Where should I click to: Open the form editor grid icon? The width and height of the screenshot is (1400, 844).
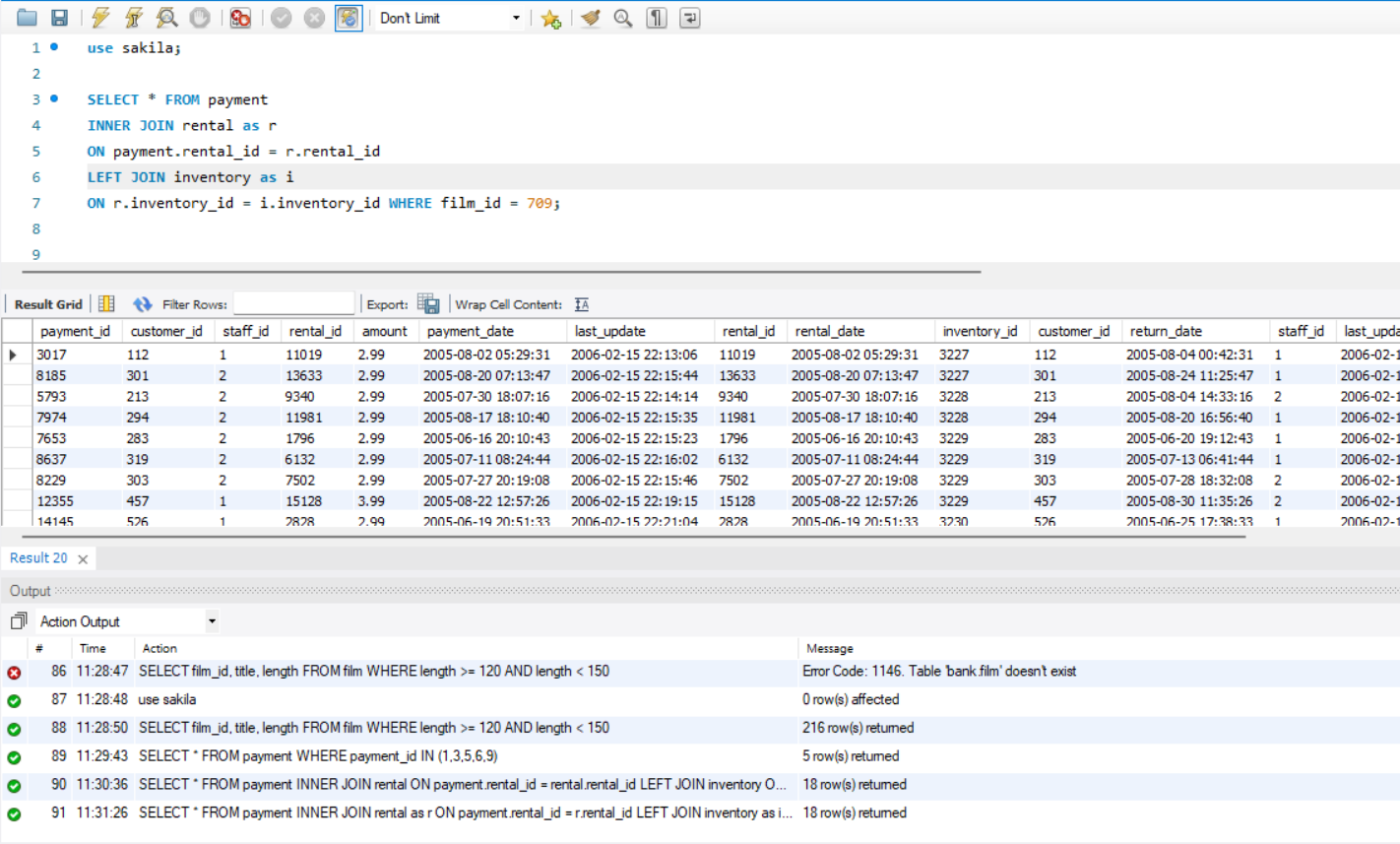[106, 304]
